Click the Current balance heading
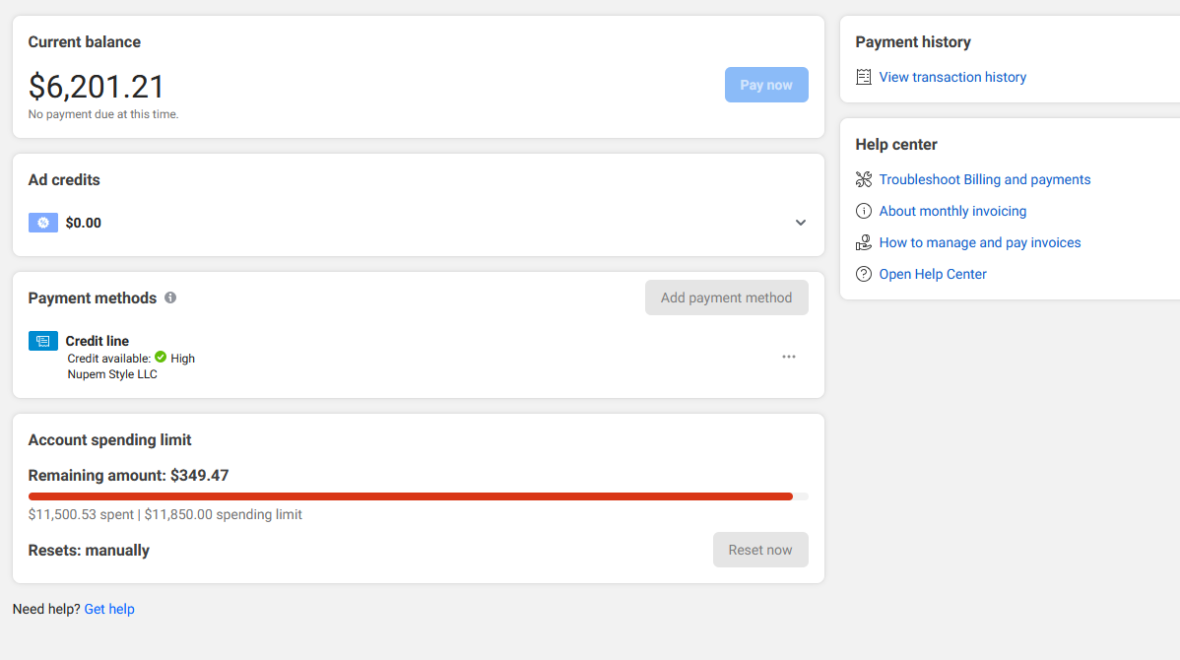This screenshot has height=660, width=1180. tap(84, 42)
